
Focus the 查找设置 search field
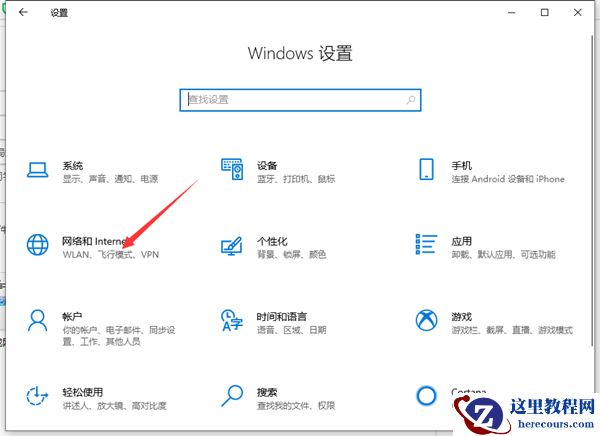tap(300, 100)
